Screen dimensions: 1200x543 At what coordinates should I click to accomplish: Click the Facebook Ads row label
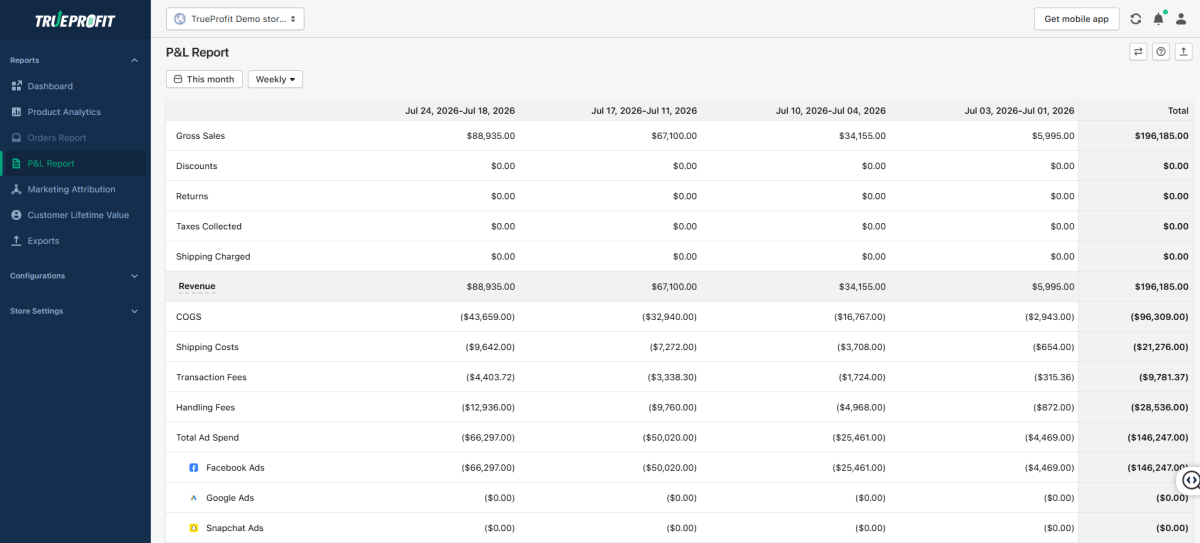[x=235, y=468]
